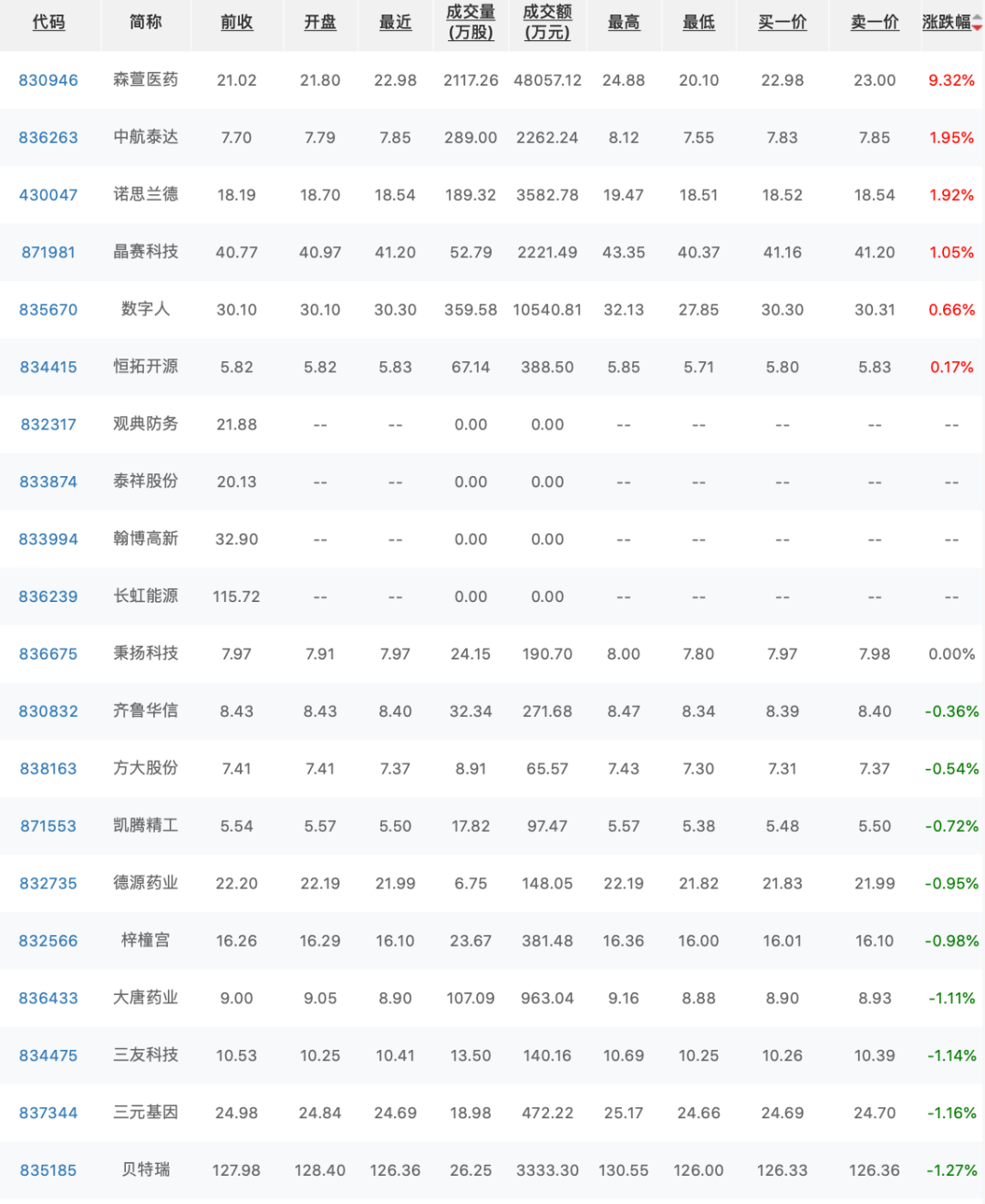Open stock code 430047
The height and width of the screenshot is (1204, 985).
coord(48,195)
